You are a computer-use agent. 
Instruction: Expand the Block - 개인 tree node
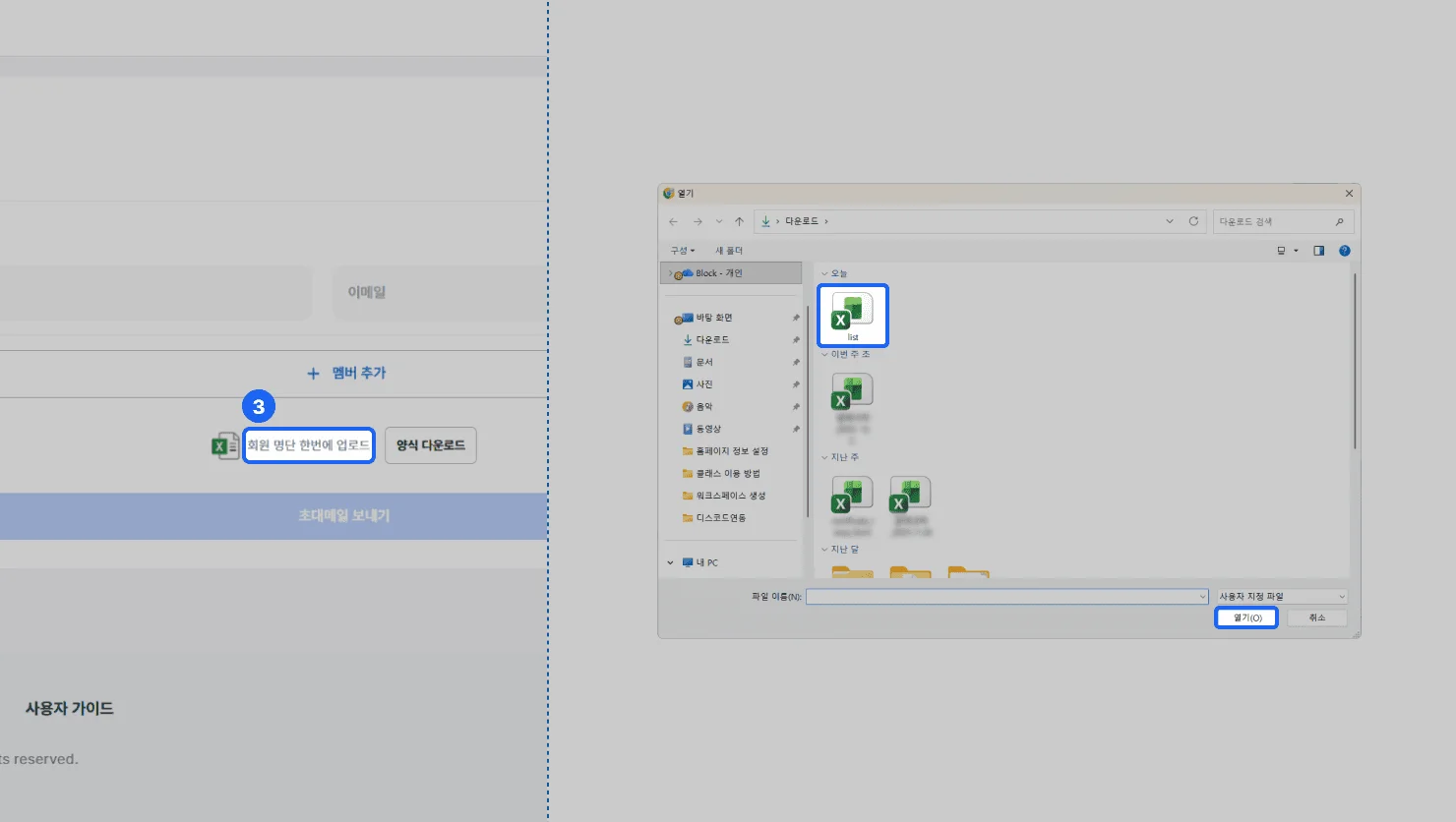[670, 273]
